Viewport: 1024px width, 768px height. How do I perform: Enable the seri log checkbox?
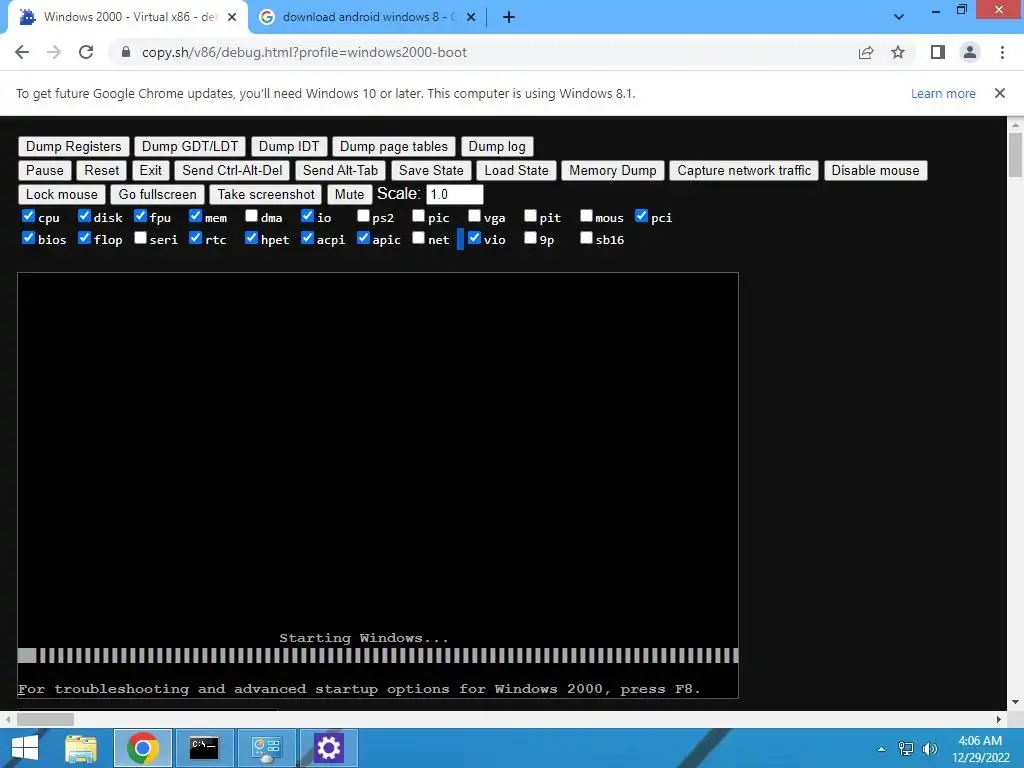140,238
